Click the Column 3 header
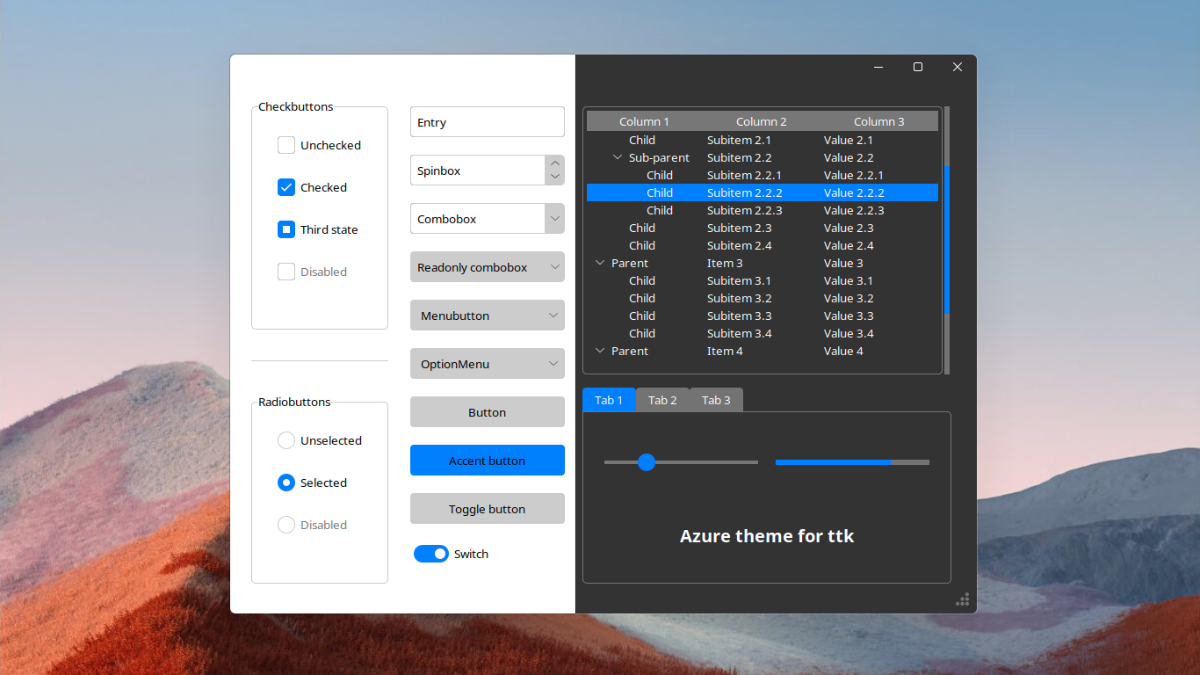1200x675 pixels. pyautogui.click(x=879, y=121)
